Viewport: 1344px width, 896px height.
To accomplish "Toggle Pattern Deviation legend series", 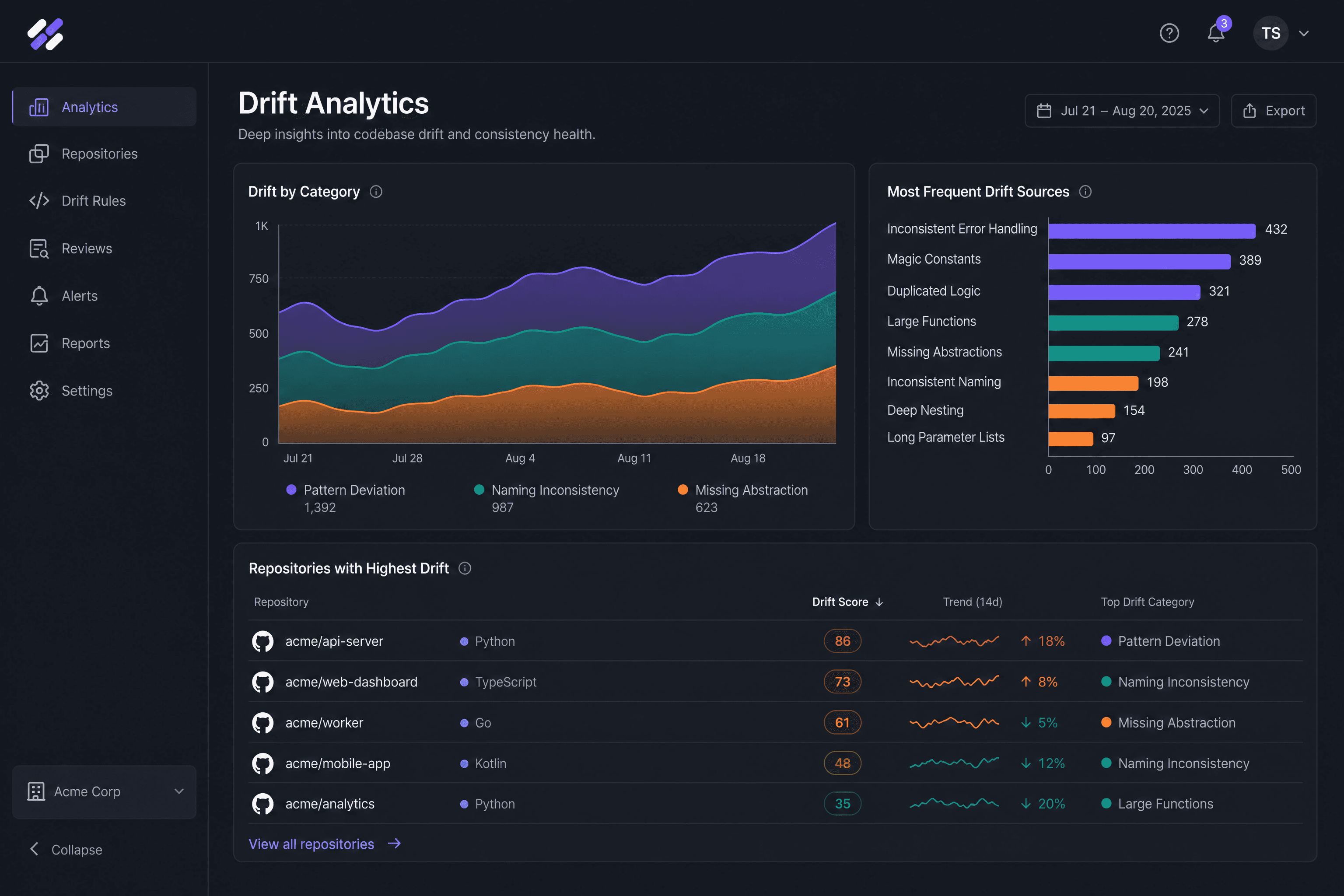I will [346, 498].
